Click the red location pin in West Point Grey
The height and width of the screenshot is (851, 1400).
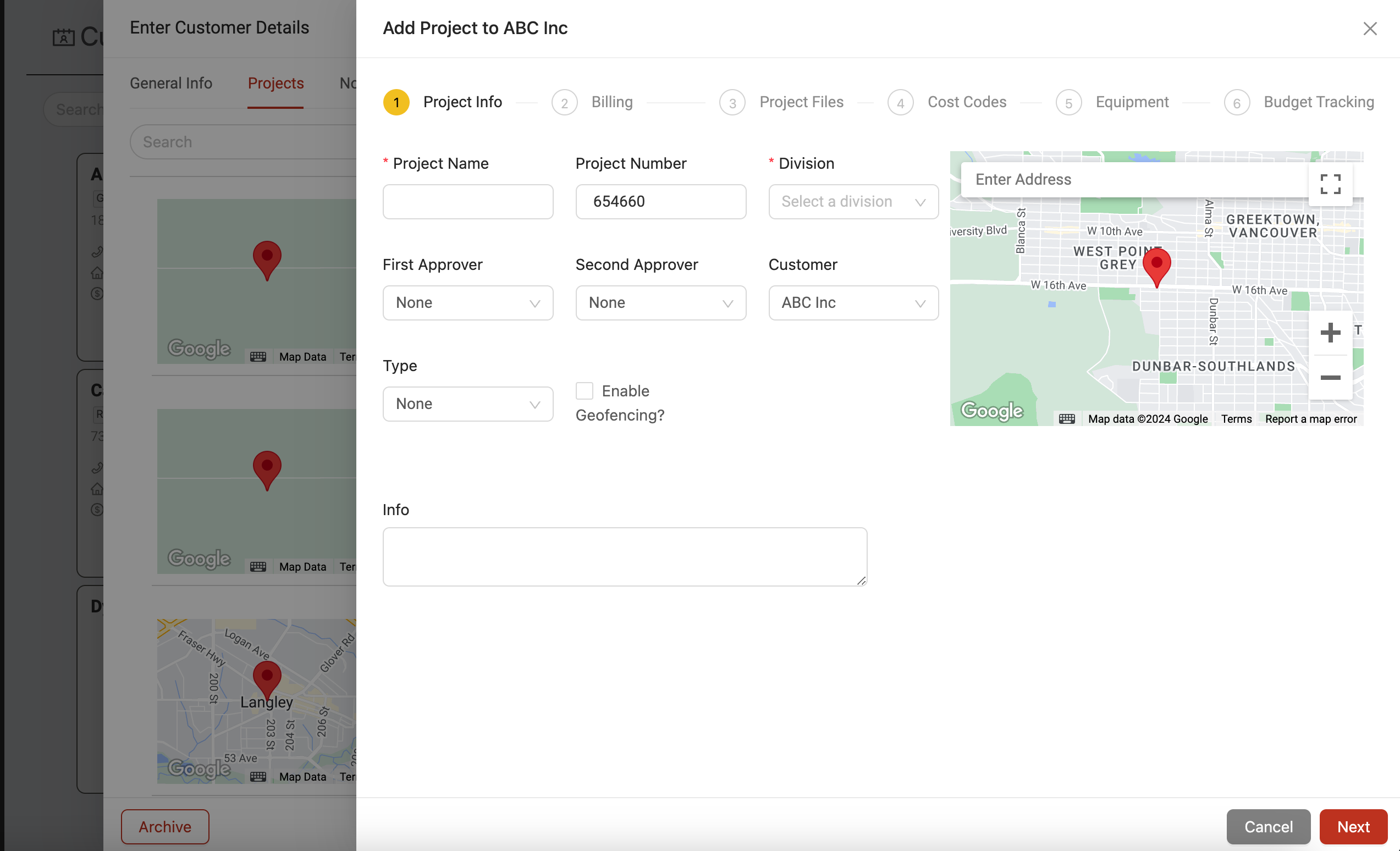[x=1156, y=267]
